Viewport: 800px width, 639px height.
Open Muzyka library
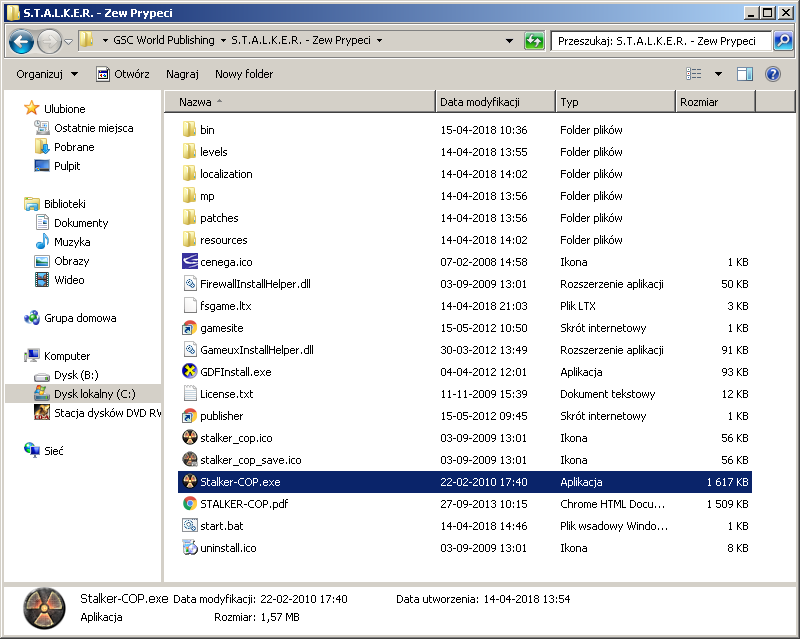point(62,242)
